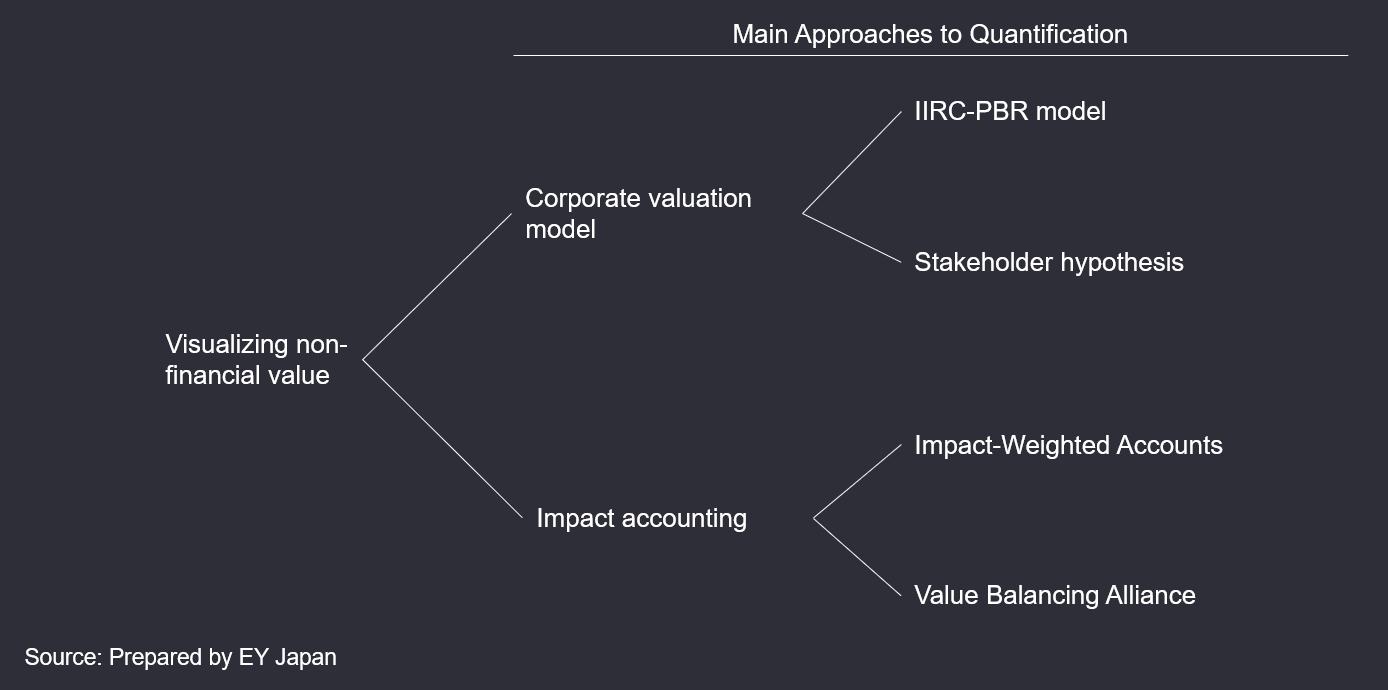Select the connector line rising to 'Corporate valuation model'
The image size is (1388, 690).
437,286
